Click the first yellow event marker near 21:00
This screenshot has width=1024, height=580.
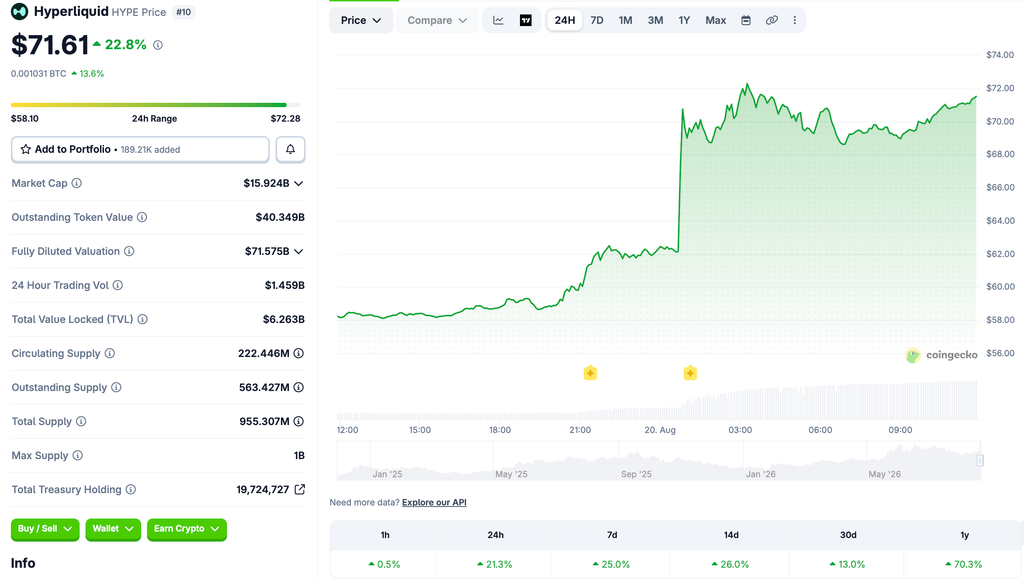coord(590,373)
